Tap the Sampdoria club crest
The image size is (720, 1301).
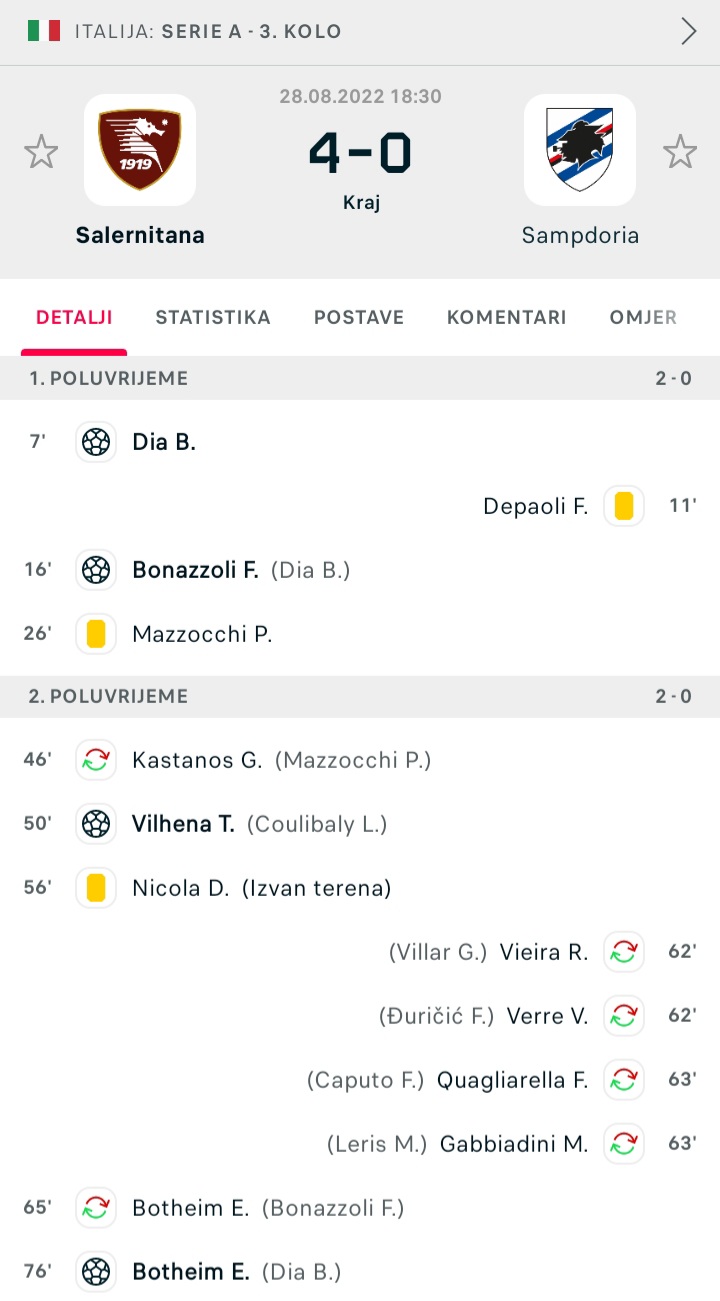click(580, 150)
